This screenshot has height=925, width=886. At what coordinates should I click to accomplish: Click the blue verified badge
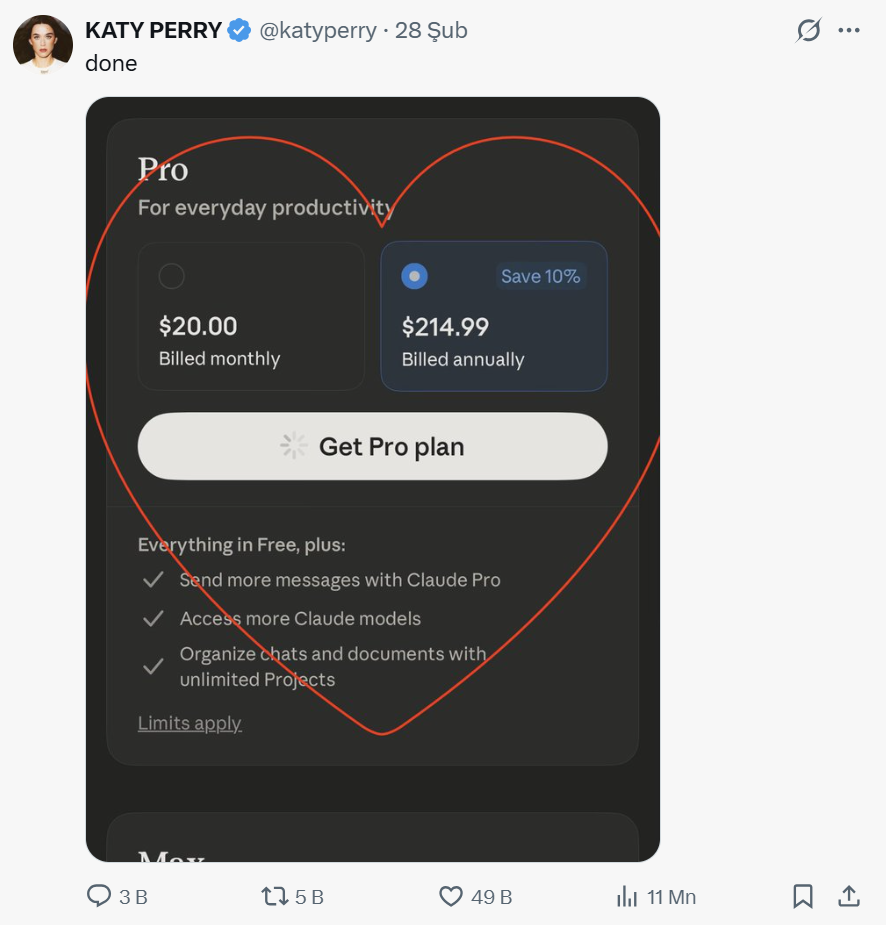click(x=239, y=31)
